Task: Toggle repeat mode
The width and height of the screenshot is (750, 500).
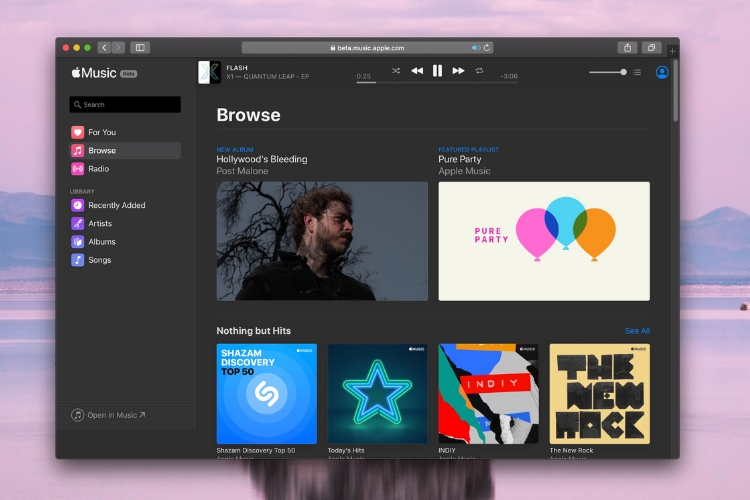Action: [x=479, y=71]
